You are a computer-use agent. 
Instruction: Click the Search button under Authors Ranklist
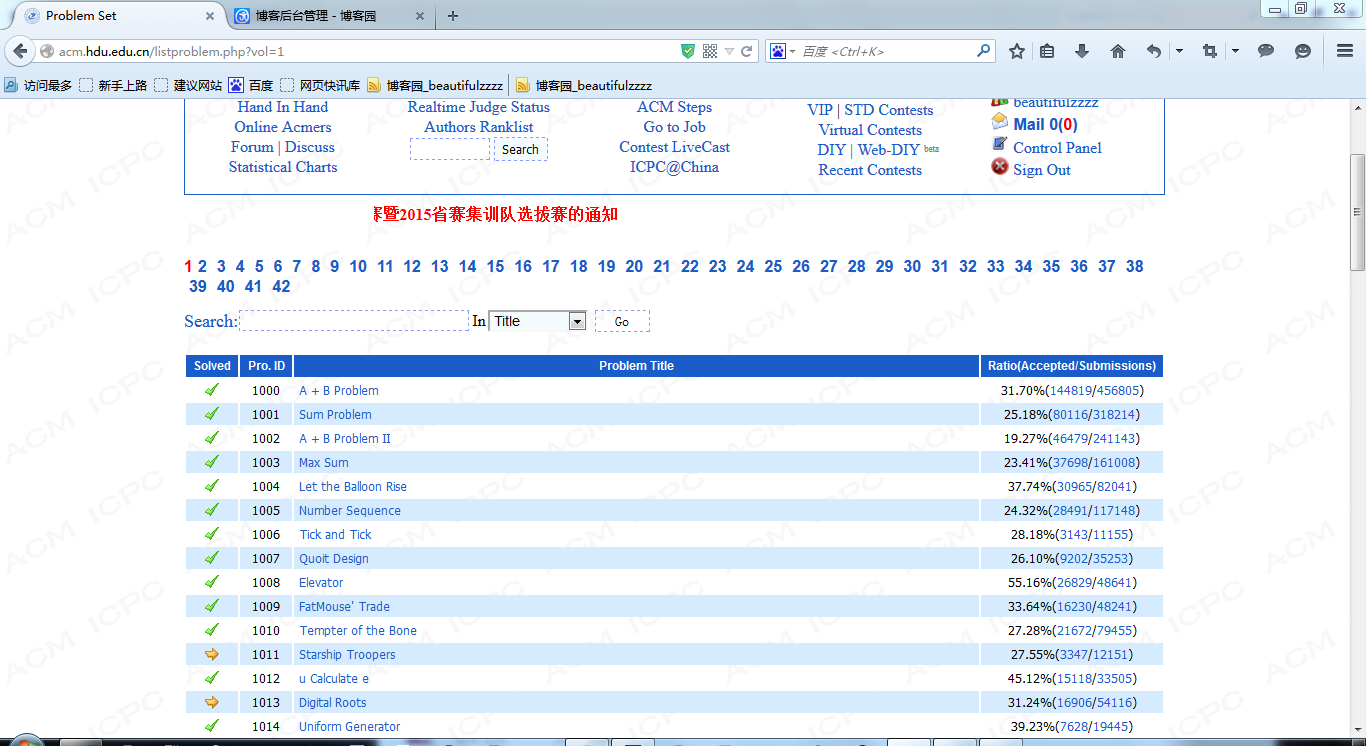[x=520, y=149]
